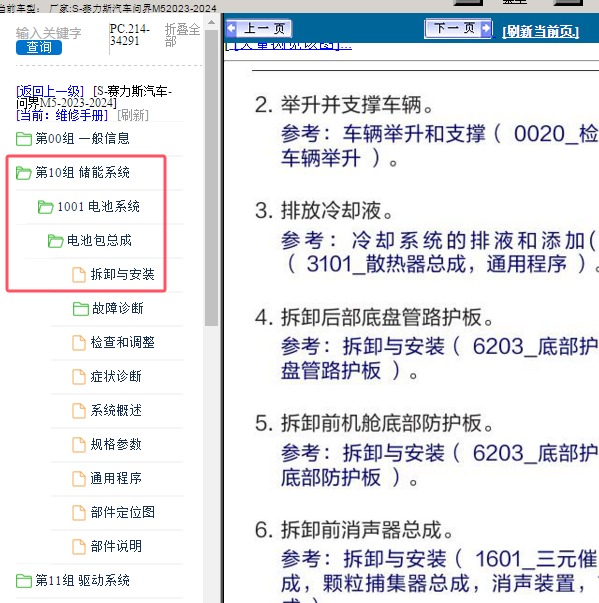Click the document icon beside 系统概述
Screen dimensions: 599x603
tap(79, 411)
